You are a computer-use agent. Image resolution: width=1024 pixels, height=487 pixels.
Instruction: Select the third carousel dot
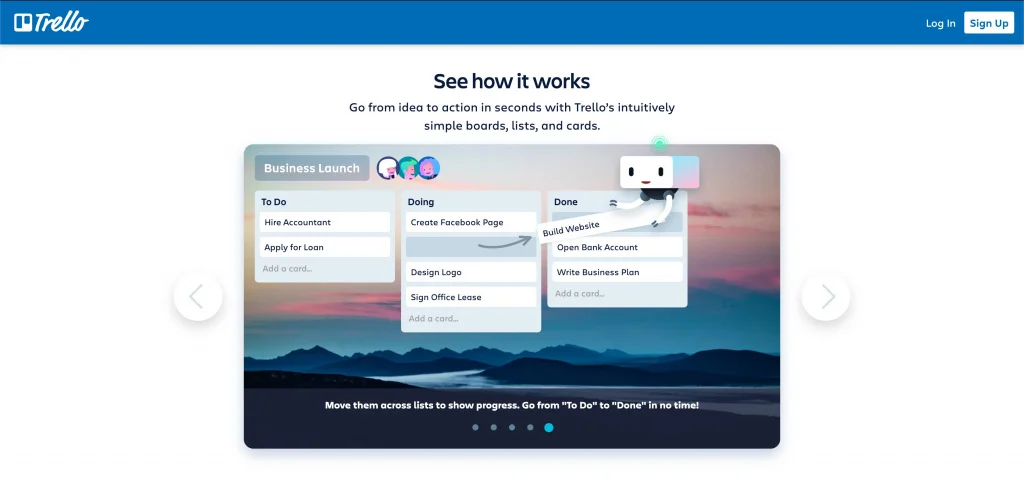512,427
